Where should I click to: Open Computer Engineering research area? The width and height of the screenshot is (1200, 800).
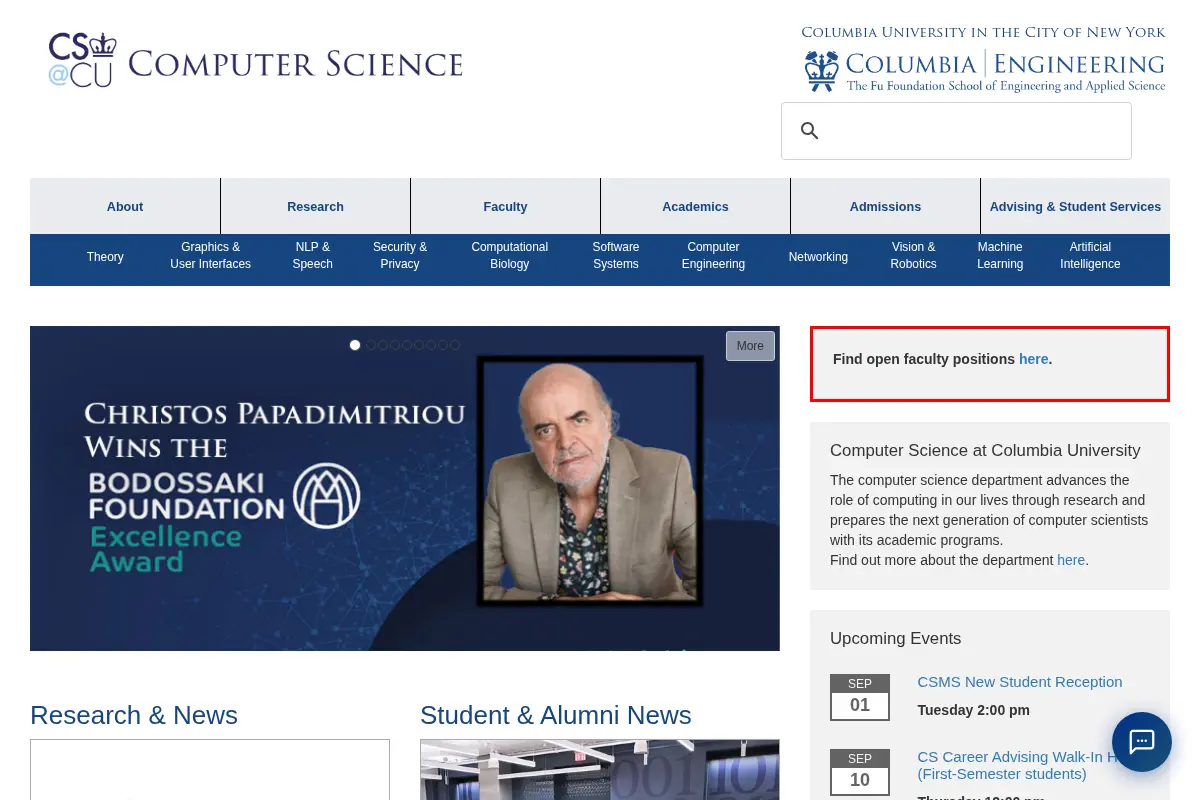[713, 256]
